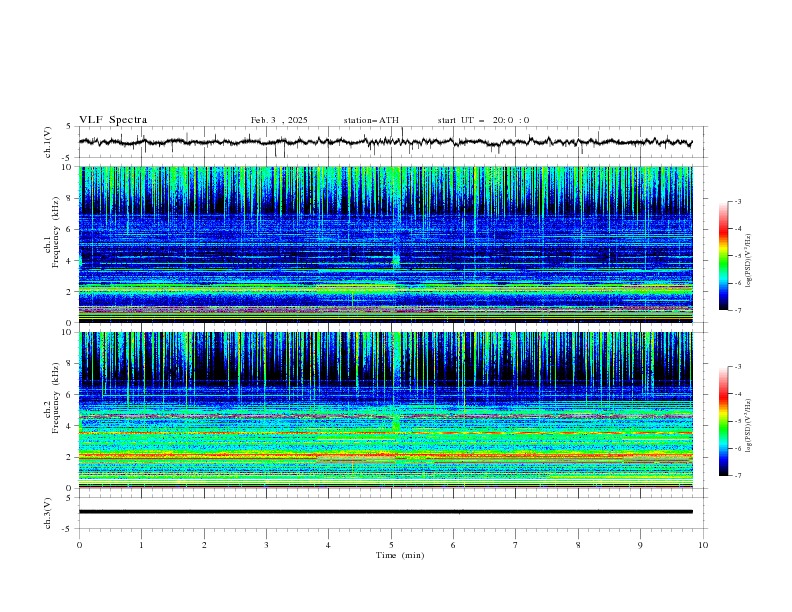The width and height of the screenshot is (792, 612).
Task: Click the ch.1 spectrogram color scale bar
Action: [x=723, y=256]
